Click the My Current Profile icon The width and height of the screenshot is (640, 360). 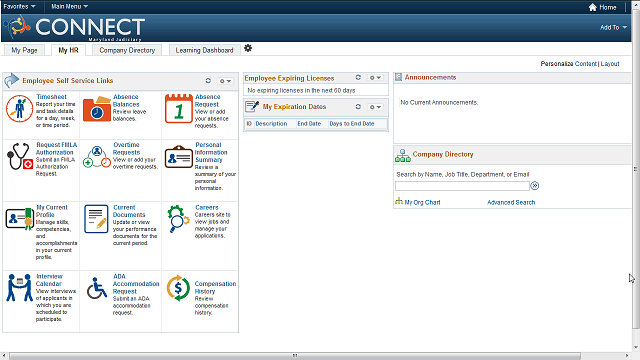tap(19, 219)
